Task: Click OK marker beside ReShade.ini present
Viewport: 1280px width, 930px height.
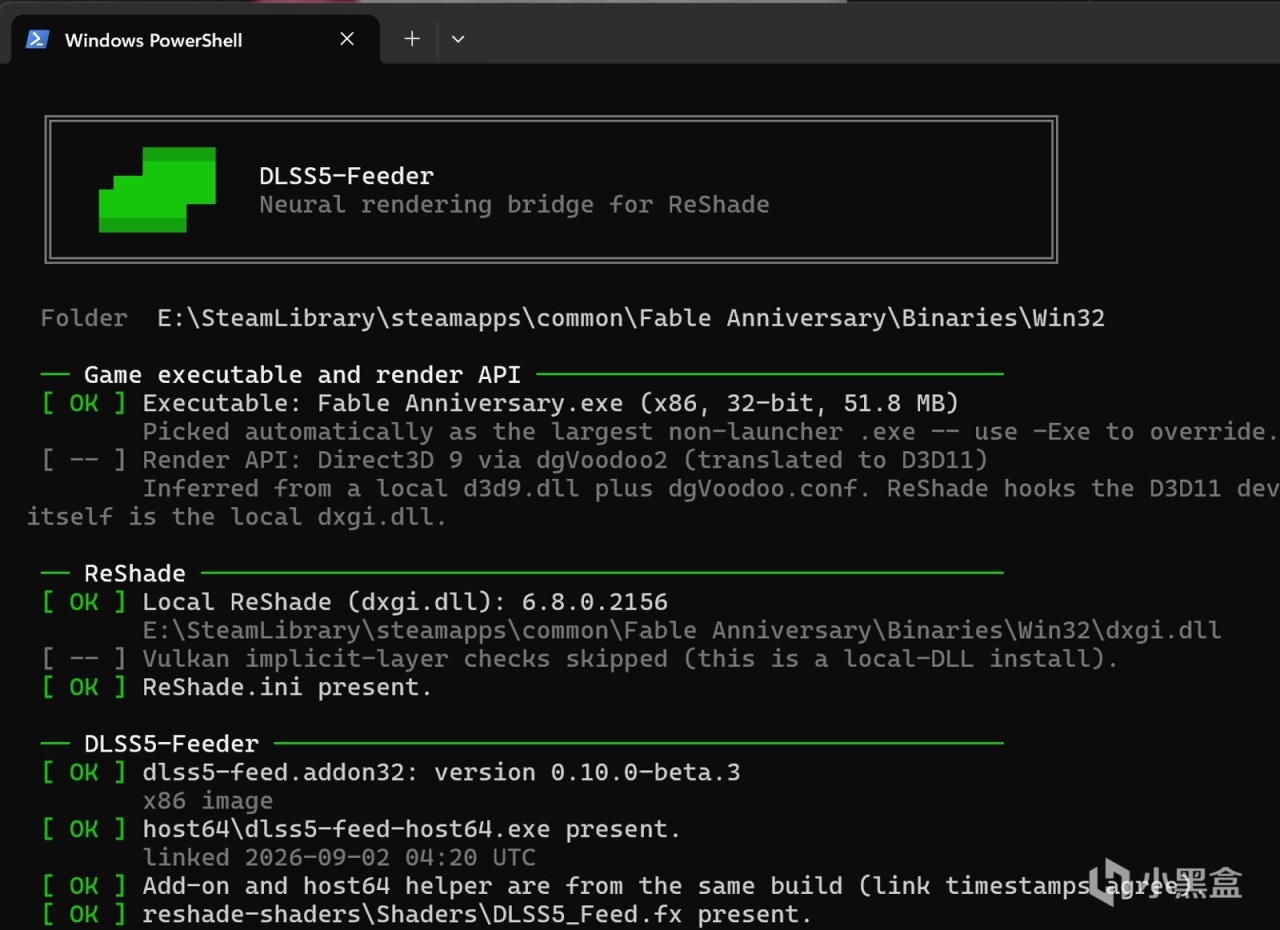Action: click(84, 688)
